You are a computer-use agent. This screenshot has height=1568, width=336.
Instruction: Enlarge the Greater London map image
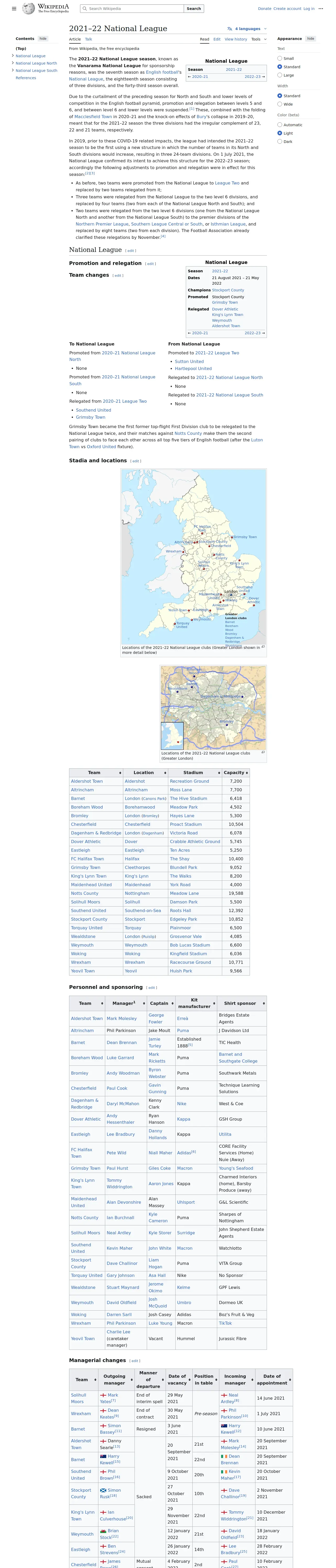pyautogui.click(x=264, y=752)
